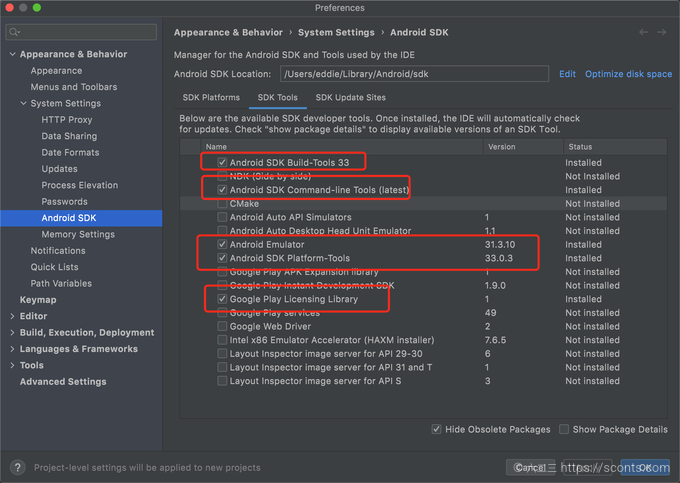Switch to SDK Platforms tab
This screenshot has width=680, height=483.
pyautogui.click(x=211, y=98)
